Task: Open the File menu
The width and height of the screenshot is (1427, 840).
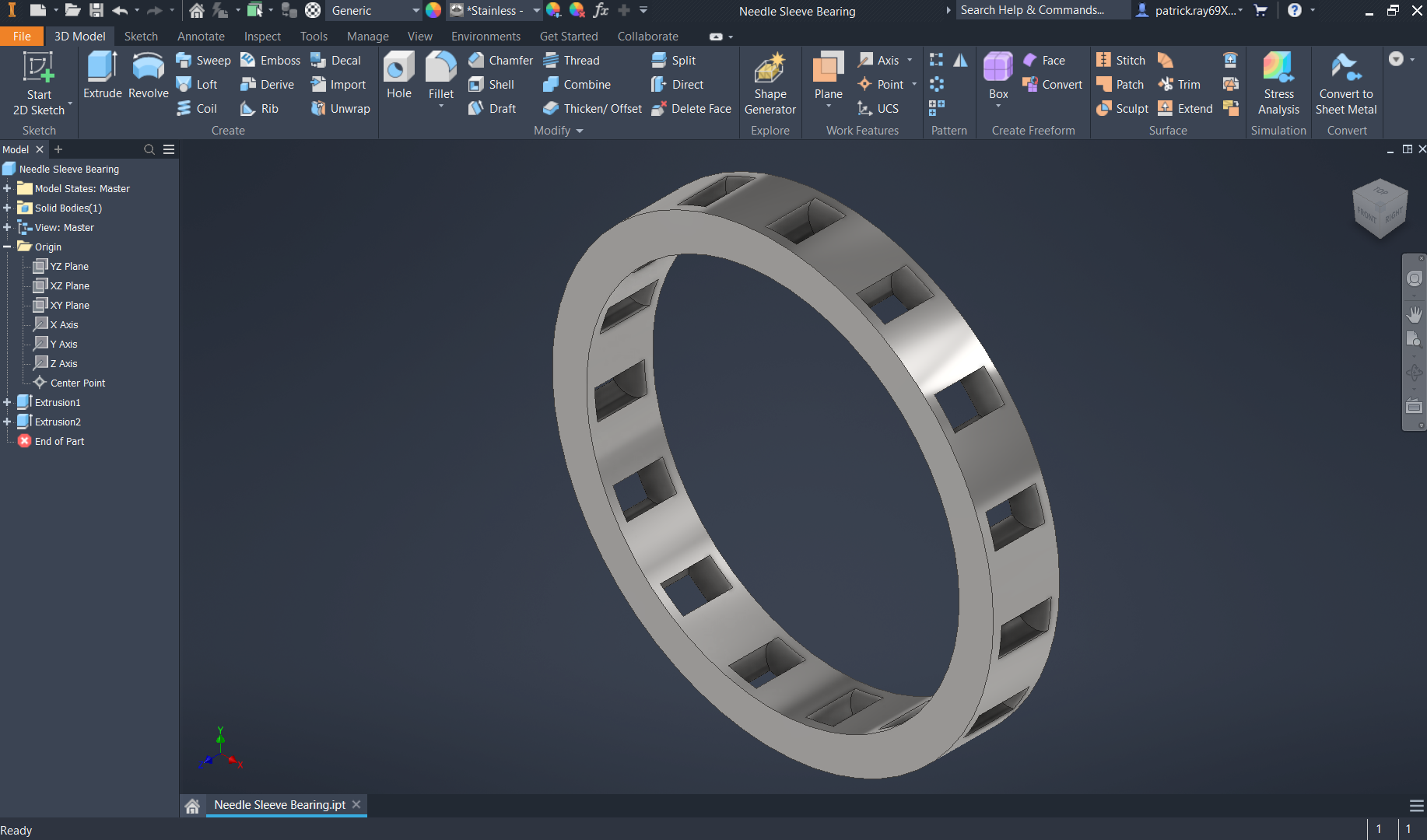Action: pos(22,37)
